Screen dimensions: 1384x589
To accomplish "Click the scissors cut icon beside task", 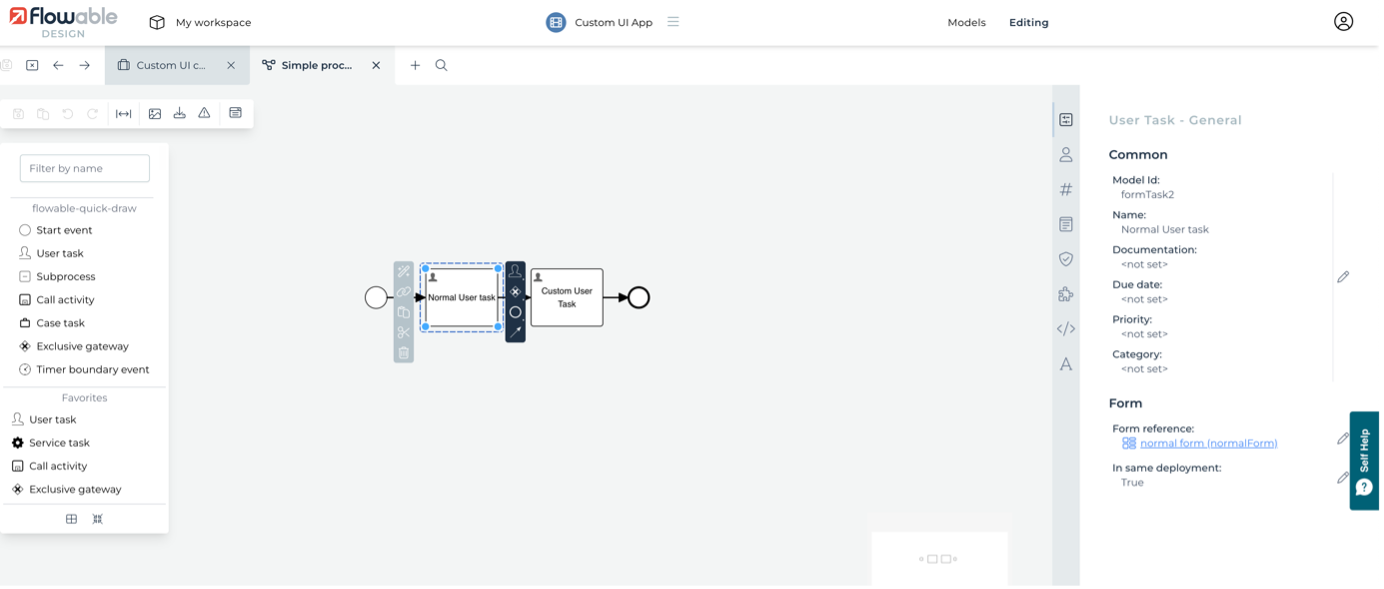I will tap(404, 332).
